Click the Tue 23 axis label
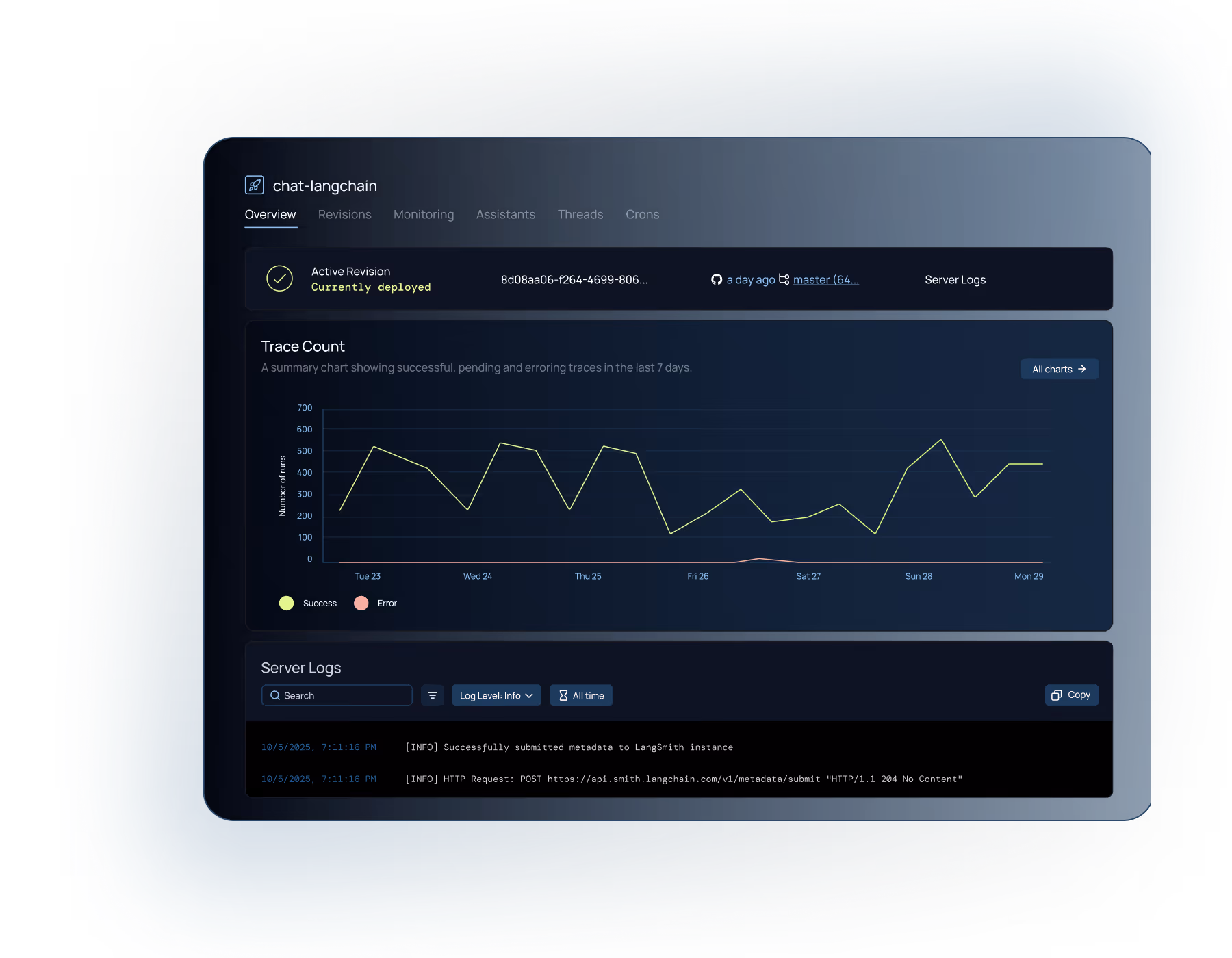Viewport: 1232px width, 958px height. point(368,576)
